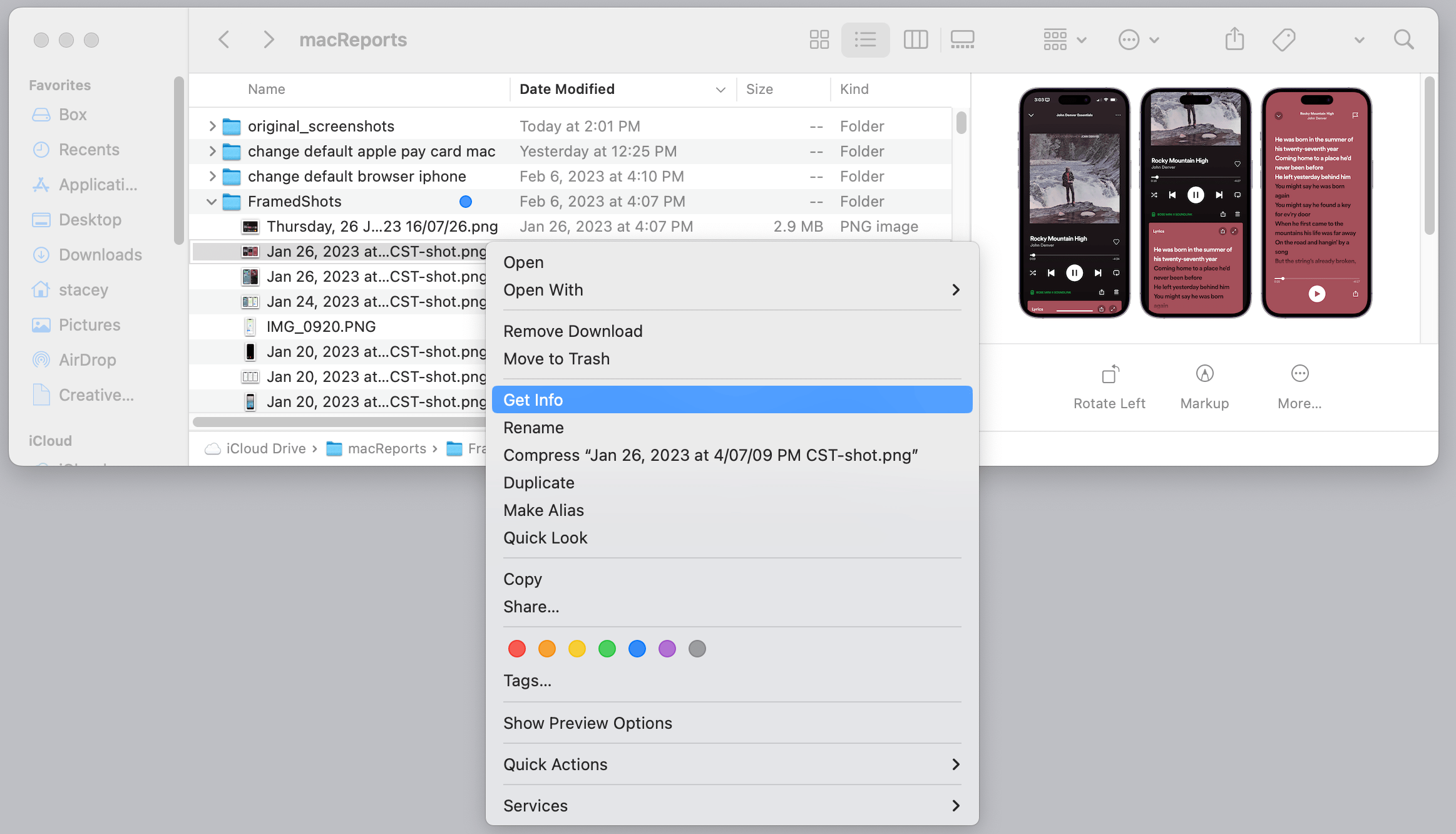This screenshot has width=1456, height=834.
Task: Open the Open With submenu
Action: 732,290
